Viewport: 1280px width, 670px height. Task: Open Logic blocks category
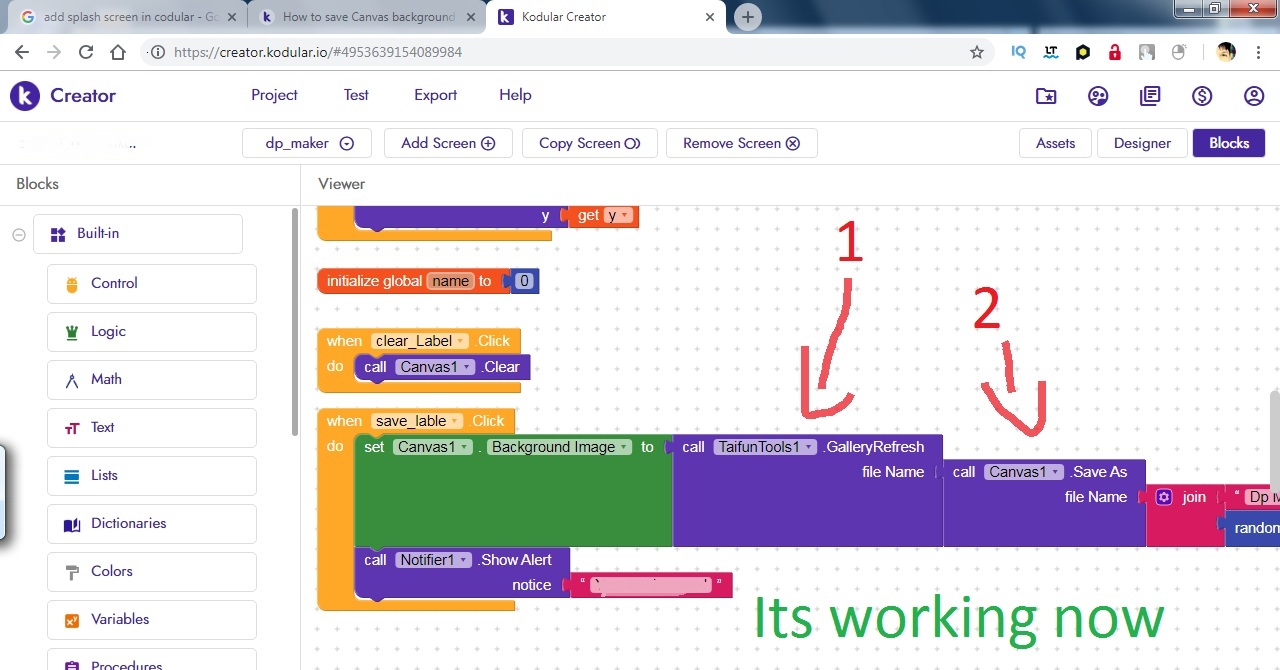(x=152, y=331)
